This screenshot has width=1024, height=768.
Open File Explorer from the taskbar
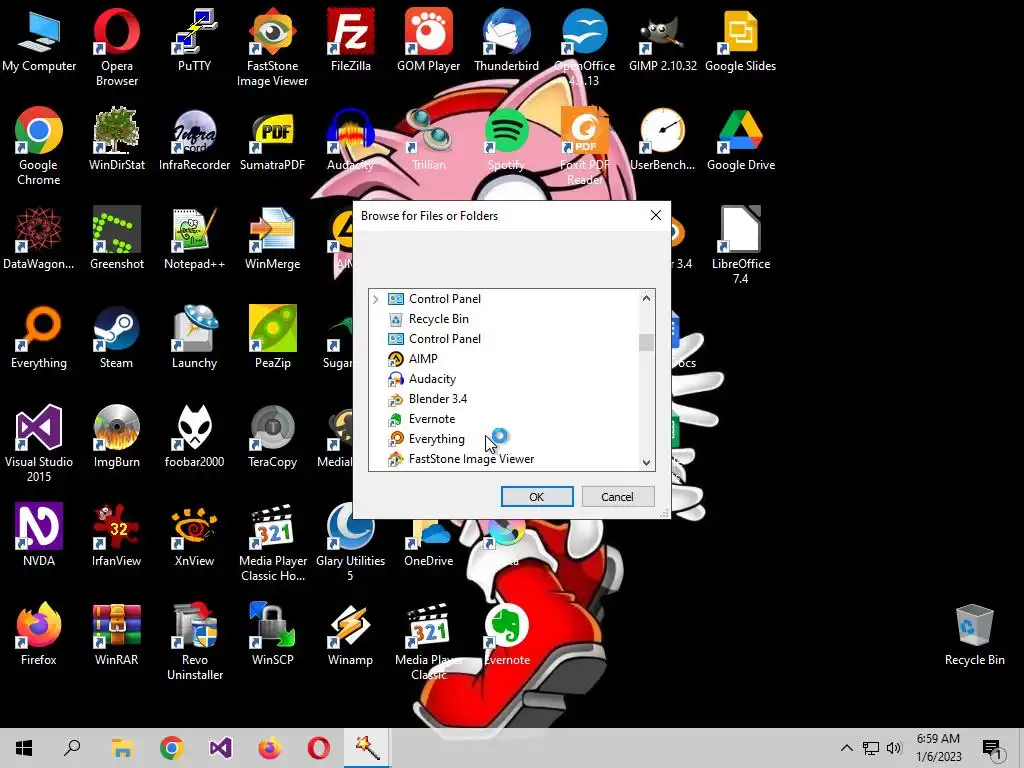coord(122,748)
